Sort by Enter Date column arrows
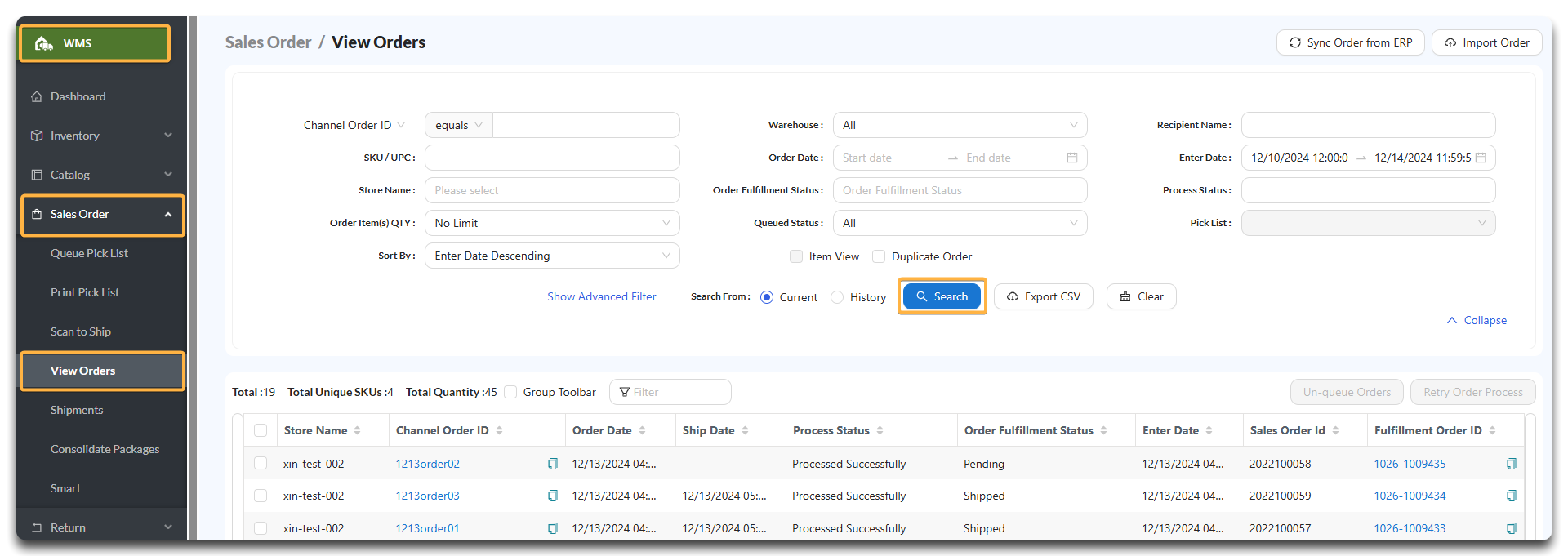1568x556 pixels. [x=1209, y=430]
